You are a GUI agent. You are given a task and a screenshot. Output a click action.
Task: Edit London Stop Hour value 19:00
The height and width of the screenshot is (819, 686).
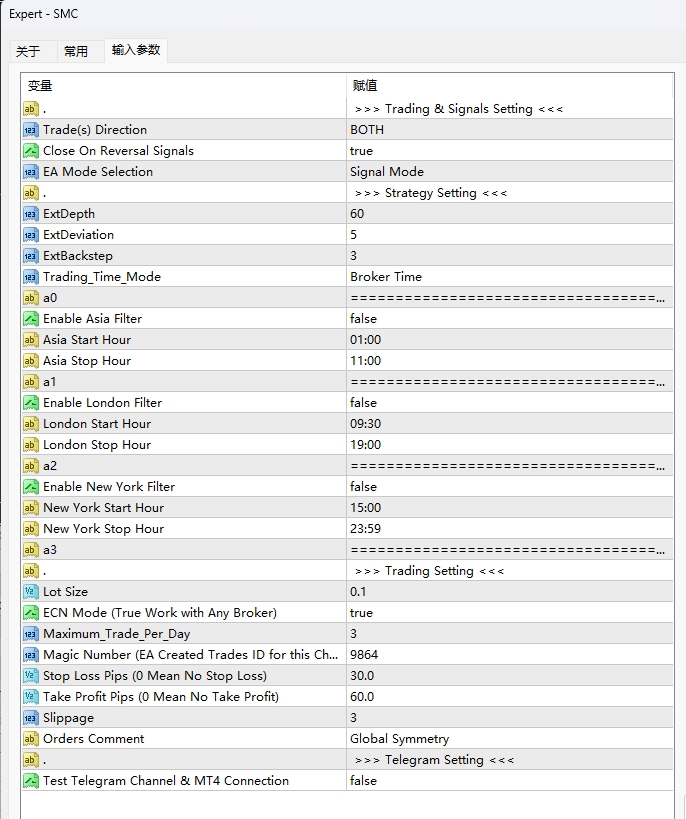[x=510, y=444]
